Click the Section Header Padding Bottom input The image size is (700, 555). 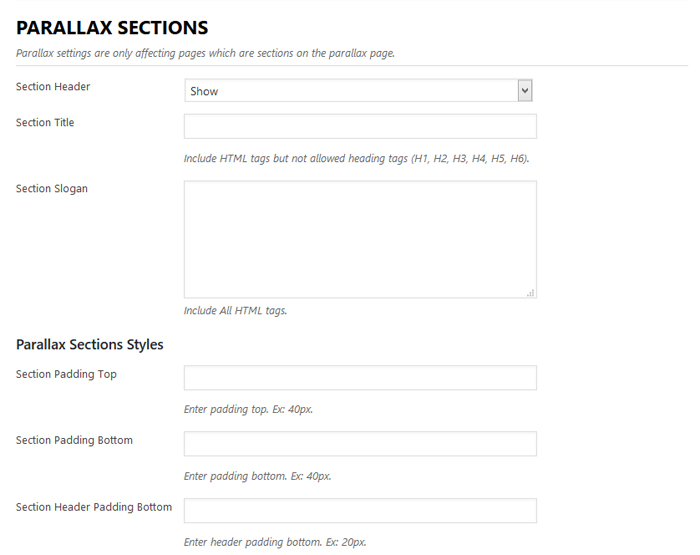(x=360, y=510)
